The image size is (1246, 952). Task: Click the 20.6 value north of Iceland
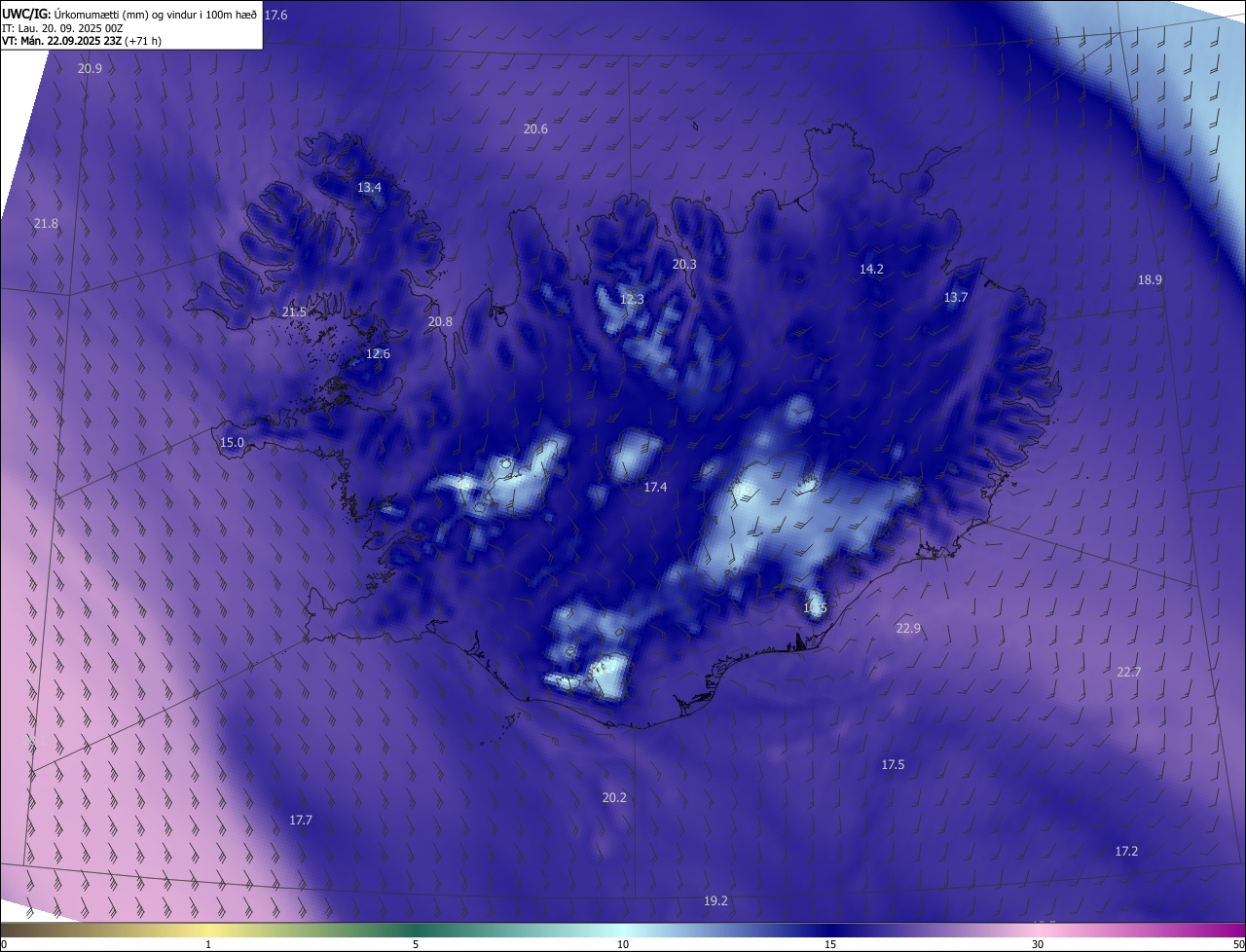pos(535,129)
